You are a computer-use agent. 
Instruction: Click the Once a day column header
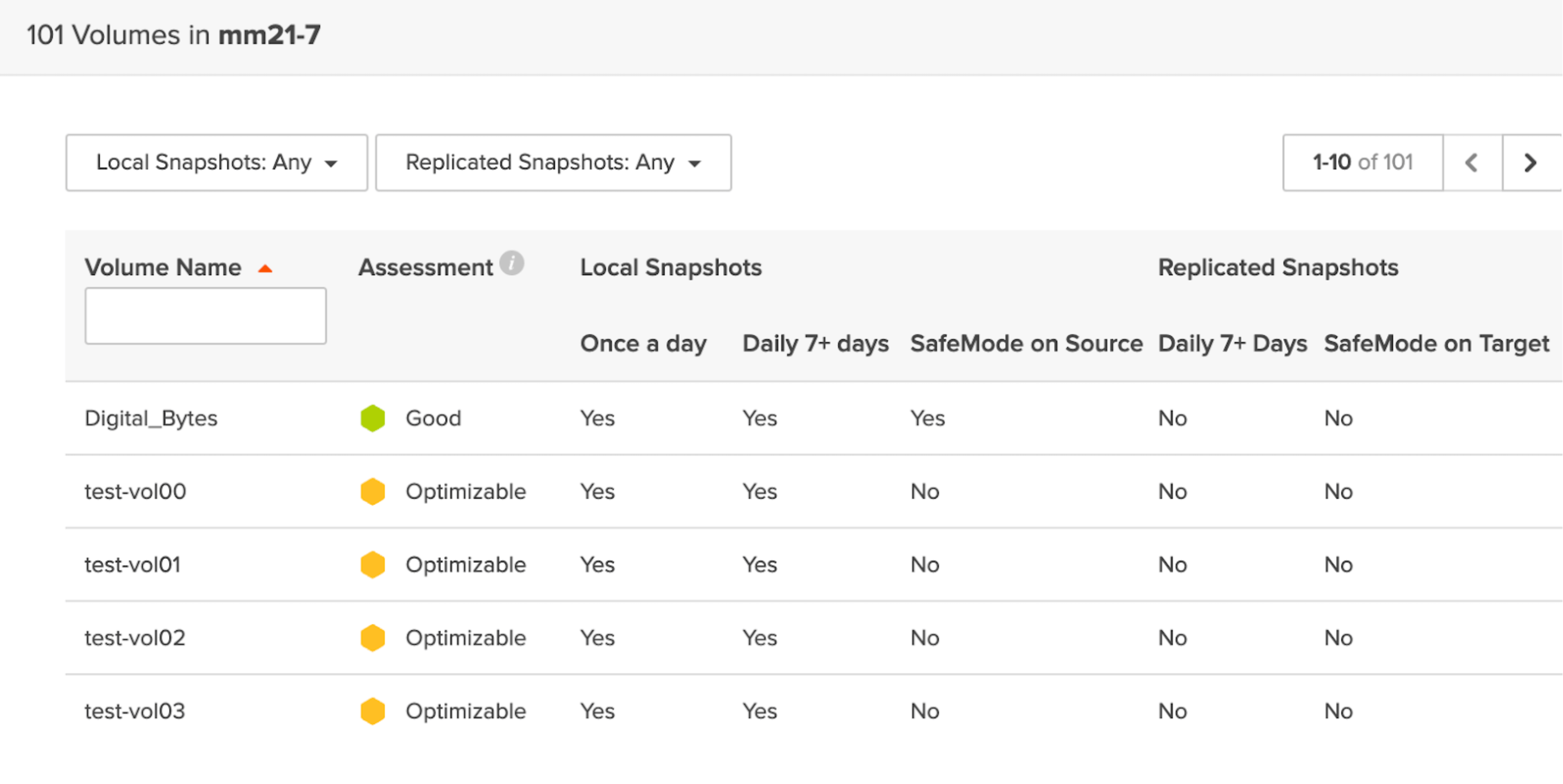(643, 344)
